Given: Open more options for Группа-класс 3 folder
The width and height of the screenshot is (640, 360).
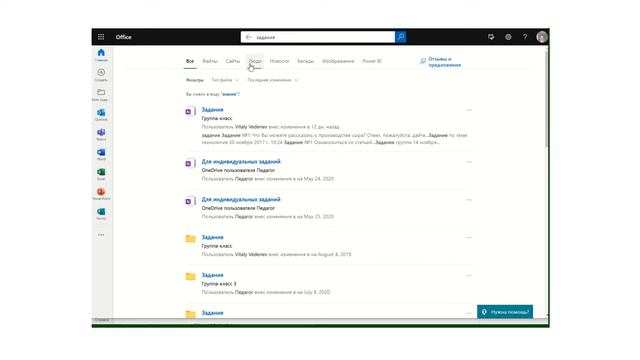Looking at the screenshot, I should coord(469,275).
